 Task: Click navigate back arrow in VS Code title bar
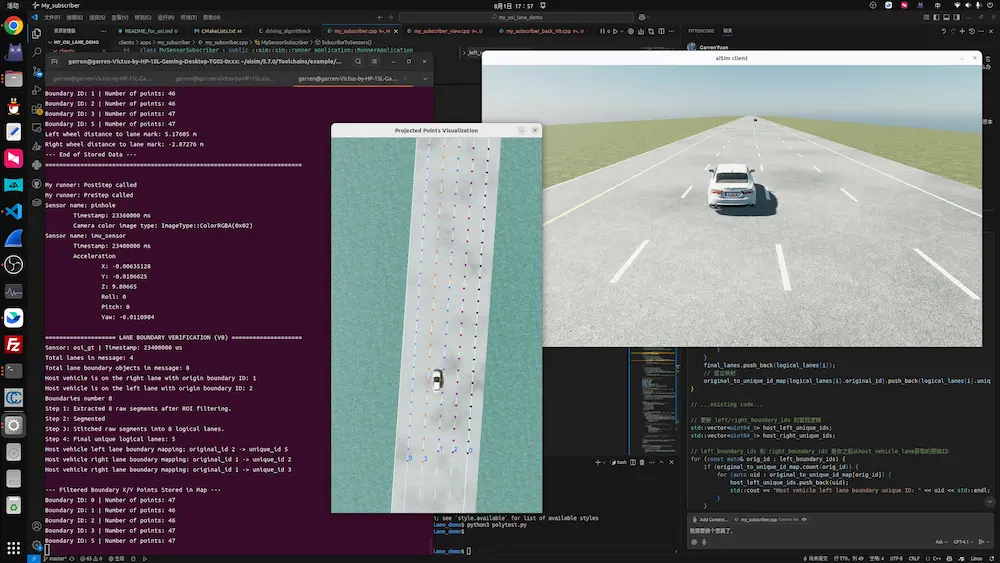click(x=380, y=17)
